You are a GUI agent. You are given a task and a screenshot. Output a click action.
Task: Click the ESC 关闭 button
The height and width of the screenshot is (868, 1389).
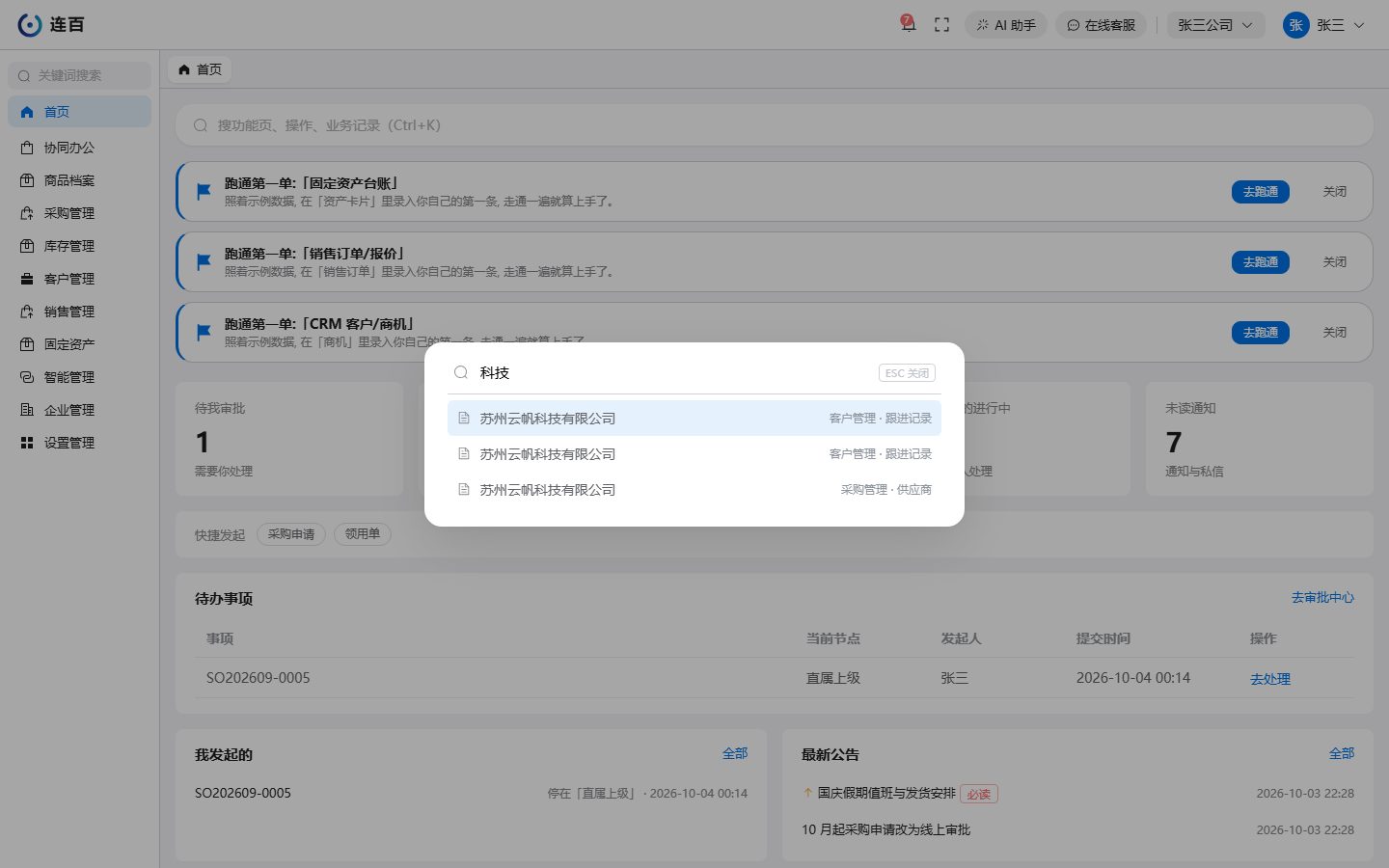pos(907,373)
